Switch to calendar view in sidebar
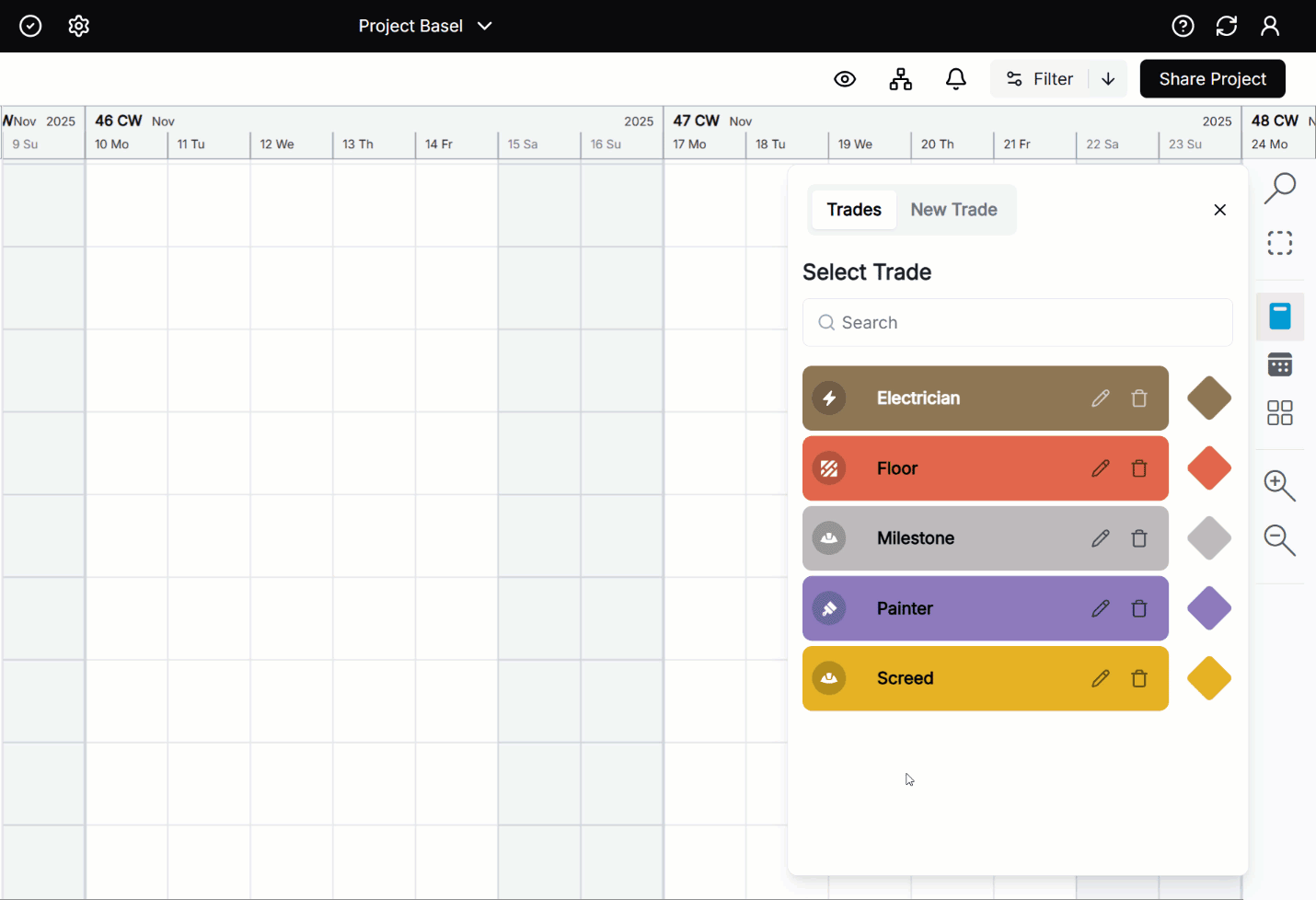The image size is (1316, 900). tap(1280, 364)
